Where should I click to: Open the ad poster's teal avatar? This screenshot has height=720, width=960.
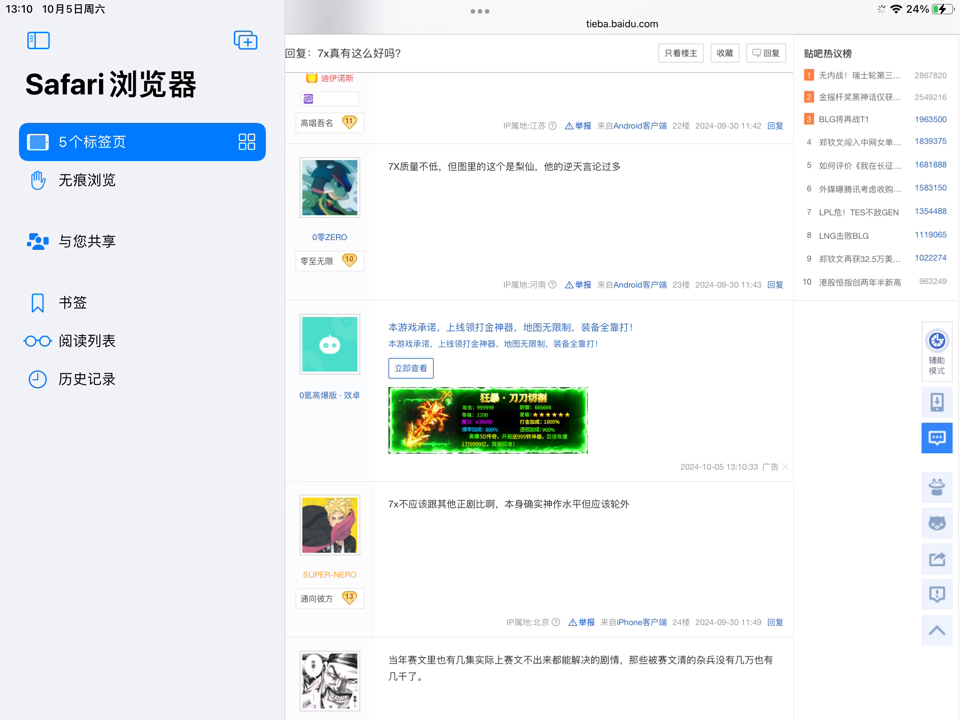[x=329, y=344]
